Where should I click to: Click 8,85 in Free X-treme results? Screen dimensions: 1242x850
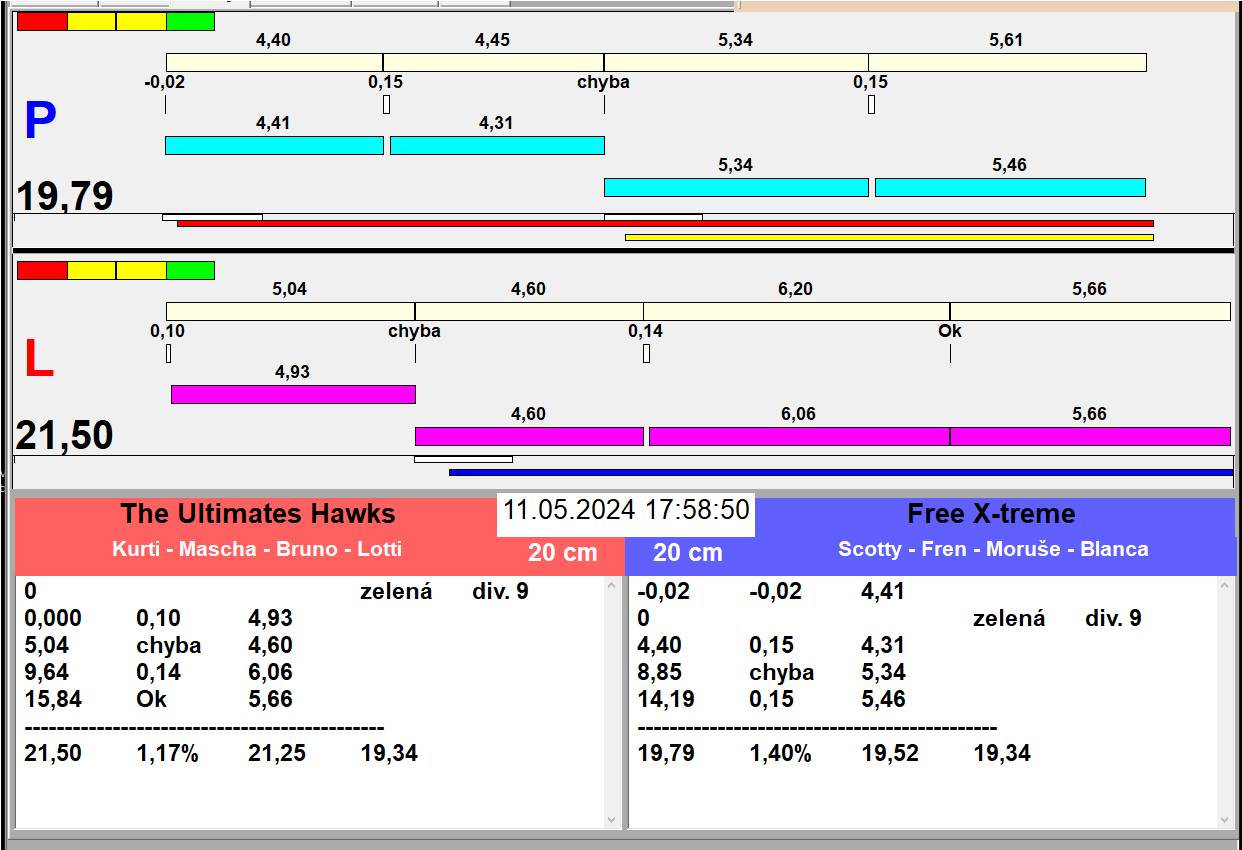pos(660,672)
